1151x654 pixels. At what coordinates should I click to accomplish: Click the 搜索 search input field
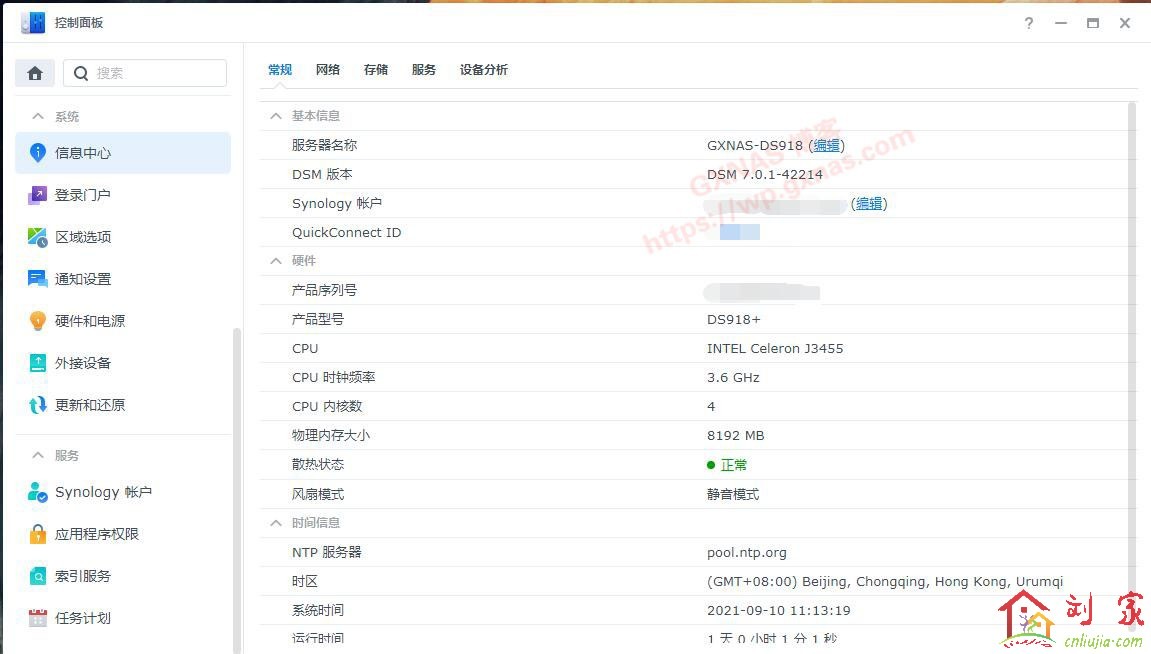point(157,73)
